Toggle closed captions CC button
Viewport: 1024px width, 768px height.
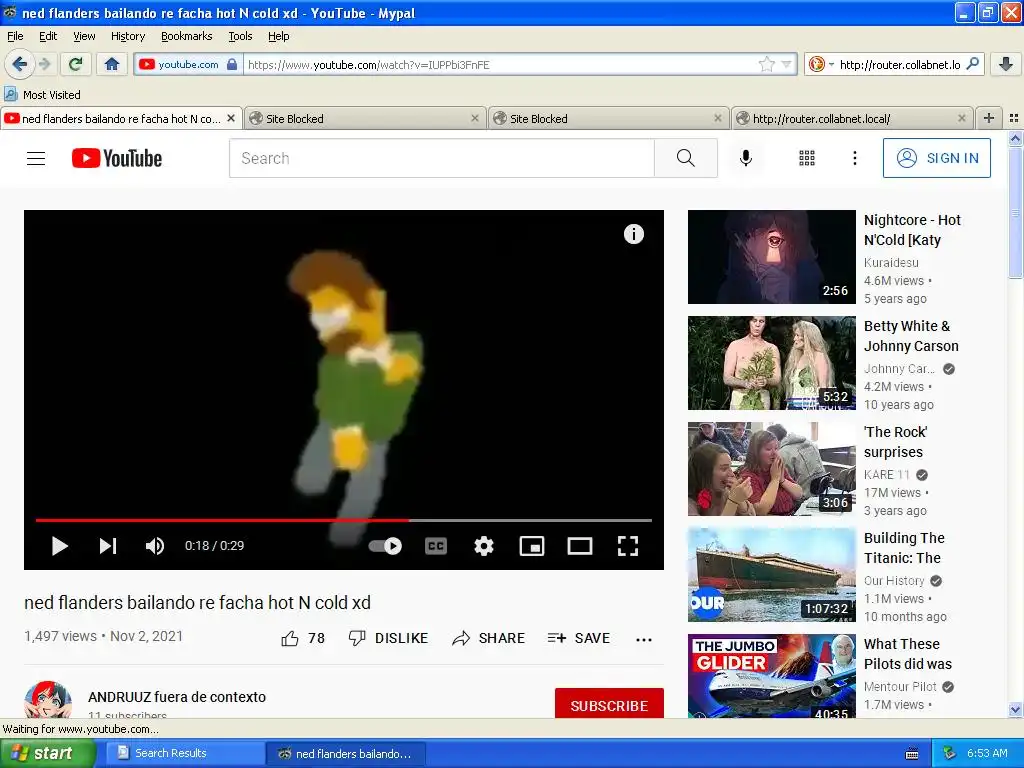pyautogui.click(x=436, y=546)
